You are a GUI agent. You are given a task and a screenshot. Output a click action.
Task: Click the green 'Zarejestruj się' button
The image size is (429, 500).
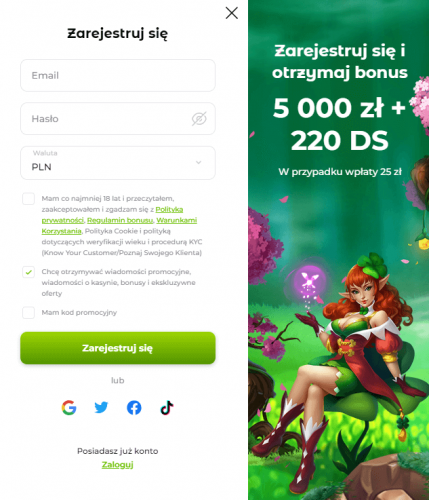point(118,348)
